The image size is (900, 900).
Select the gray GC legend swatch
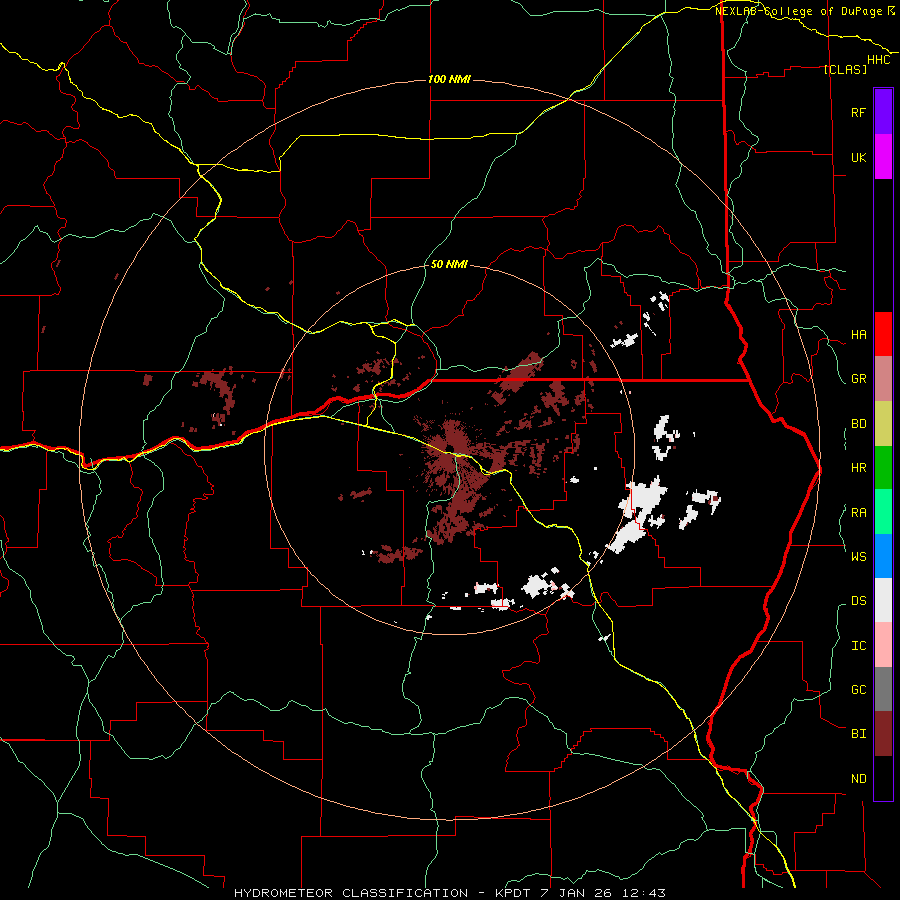click(883, 689)
